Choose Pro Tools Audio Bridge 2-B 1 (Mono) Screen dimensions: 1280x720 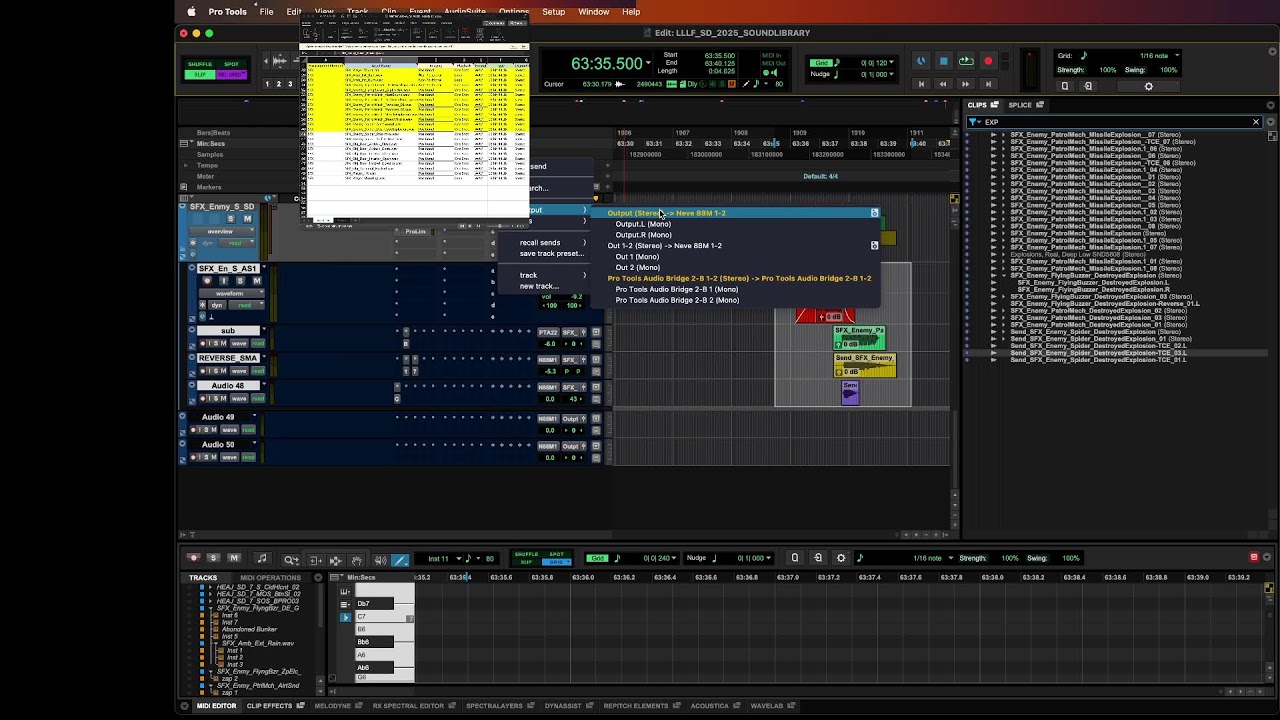point(677,289)
